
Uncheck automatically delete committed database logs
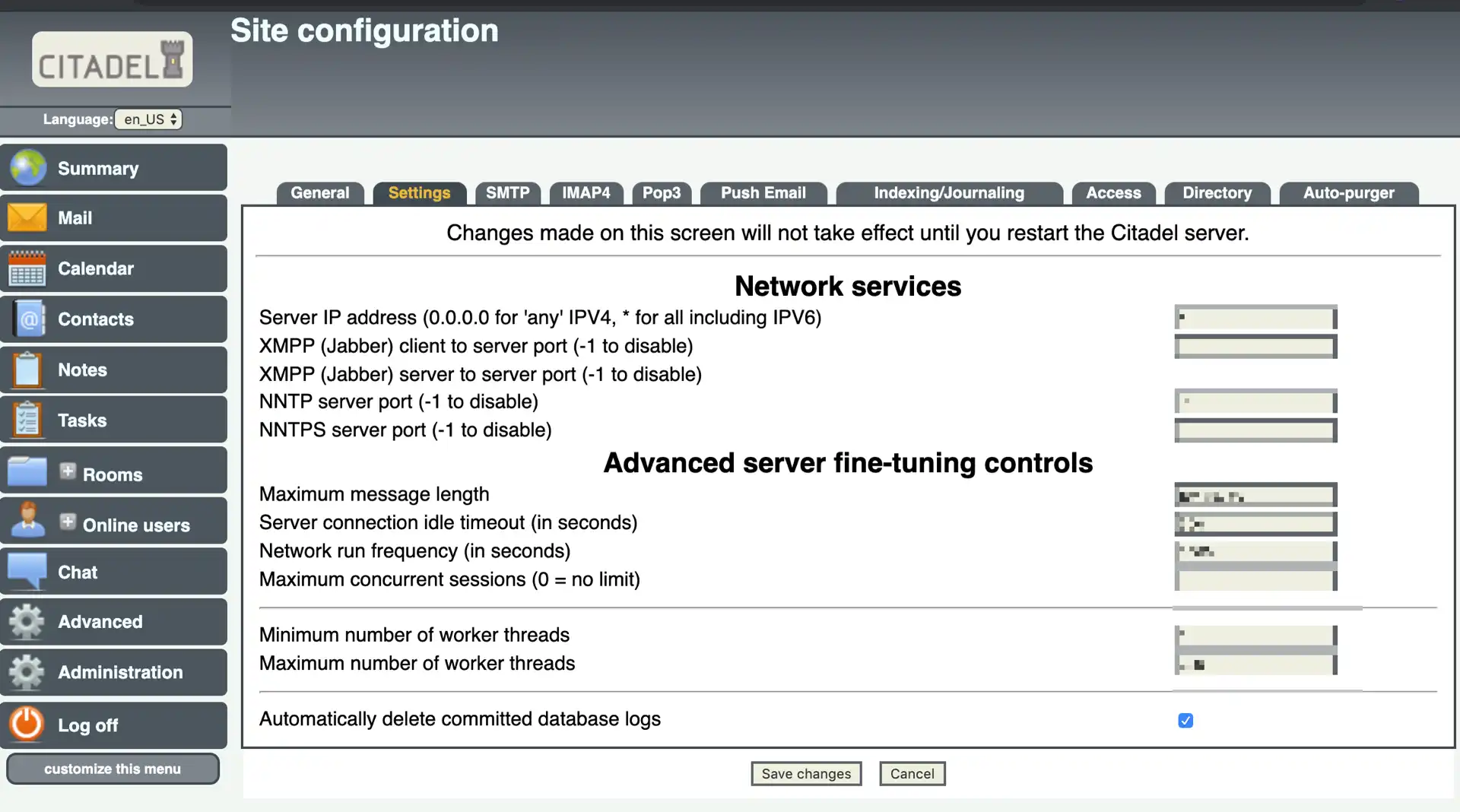point(1185,720)
